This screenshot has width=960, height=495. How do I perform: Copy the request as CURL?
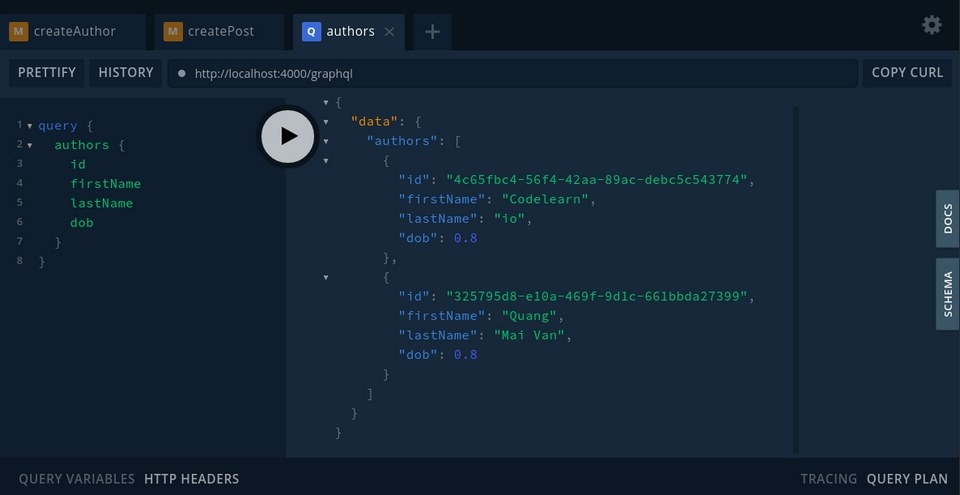point(907,73)
